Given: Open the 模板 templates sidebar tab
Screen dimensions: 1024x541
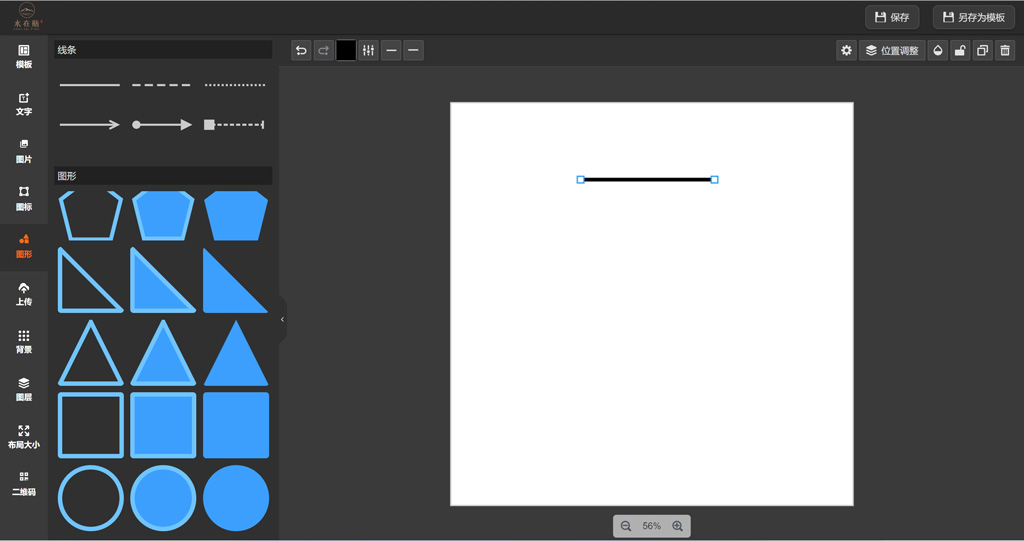Looking at the screenshot, I should click(x=24, y=57).
